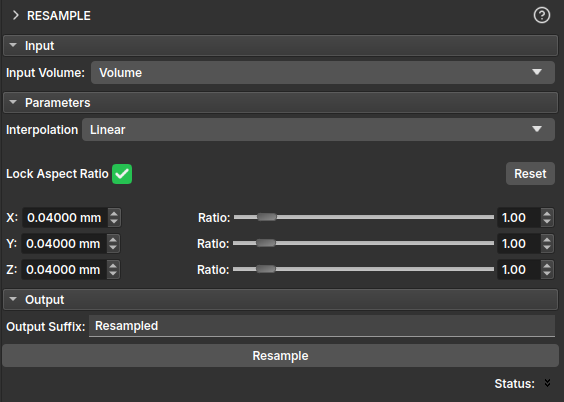564x402 pixels.
Task: Click the Reset button
Action: [530, 174]
